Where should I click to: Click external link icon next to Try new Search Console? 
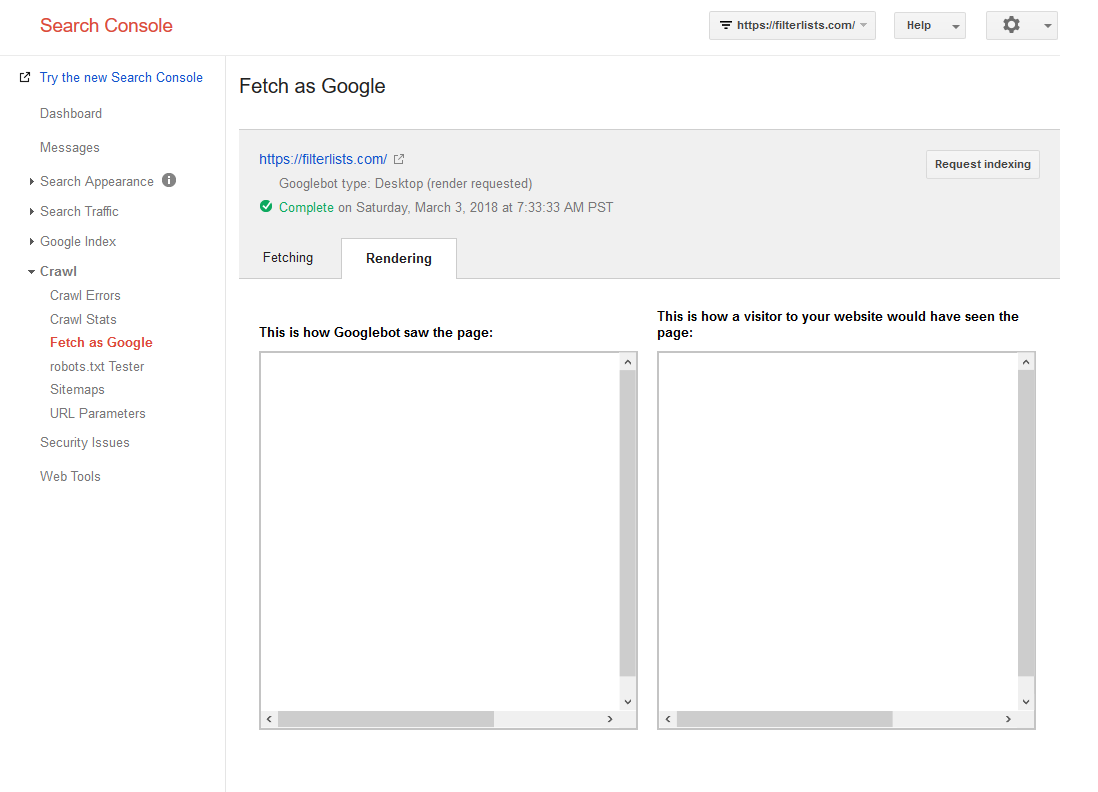pyautogui.click(x=25, y=77)
